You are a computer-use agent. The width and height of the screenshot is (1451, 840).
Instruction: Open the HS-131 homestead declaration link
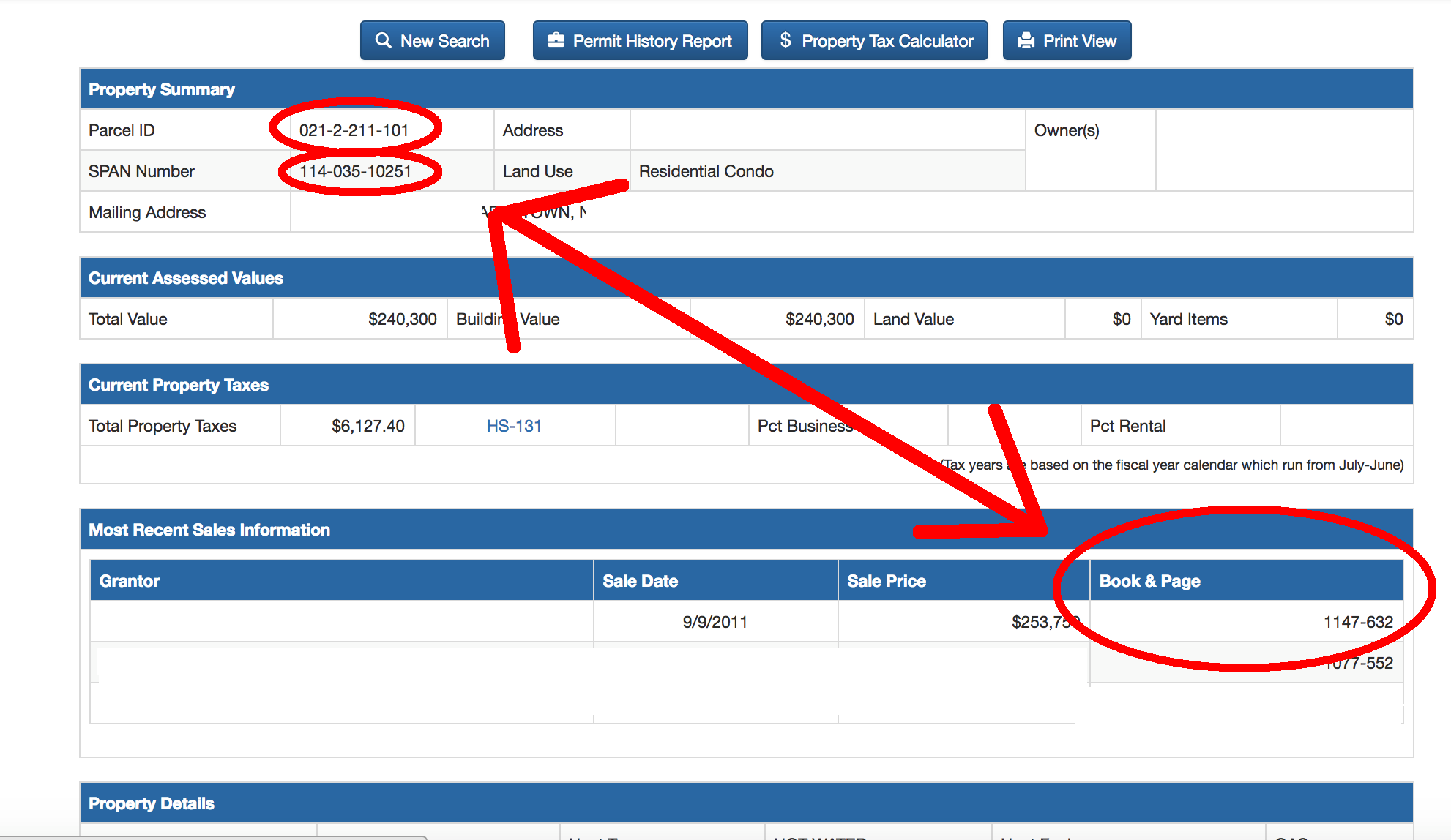(x=514, y=425)
